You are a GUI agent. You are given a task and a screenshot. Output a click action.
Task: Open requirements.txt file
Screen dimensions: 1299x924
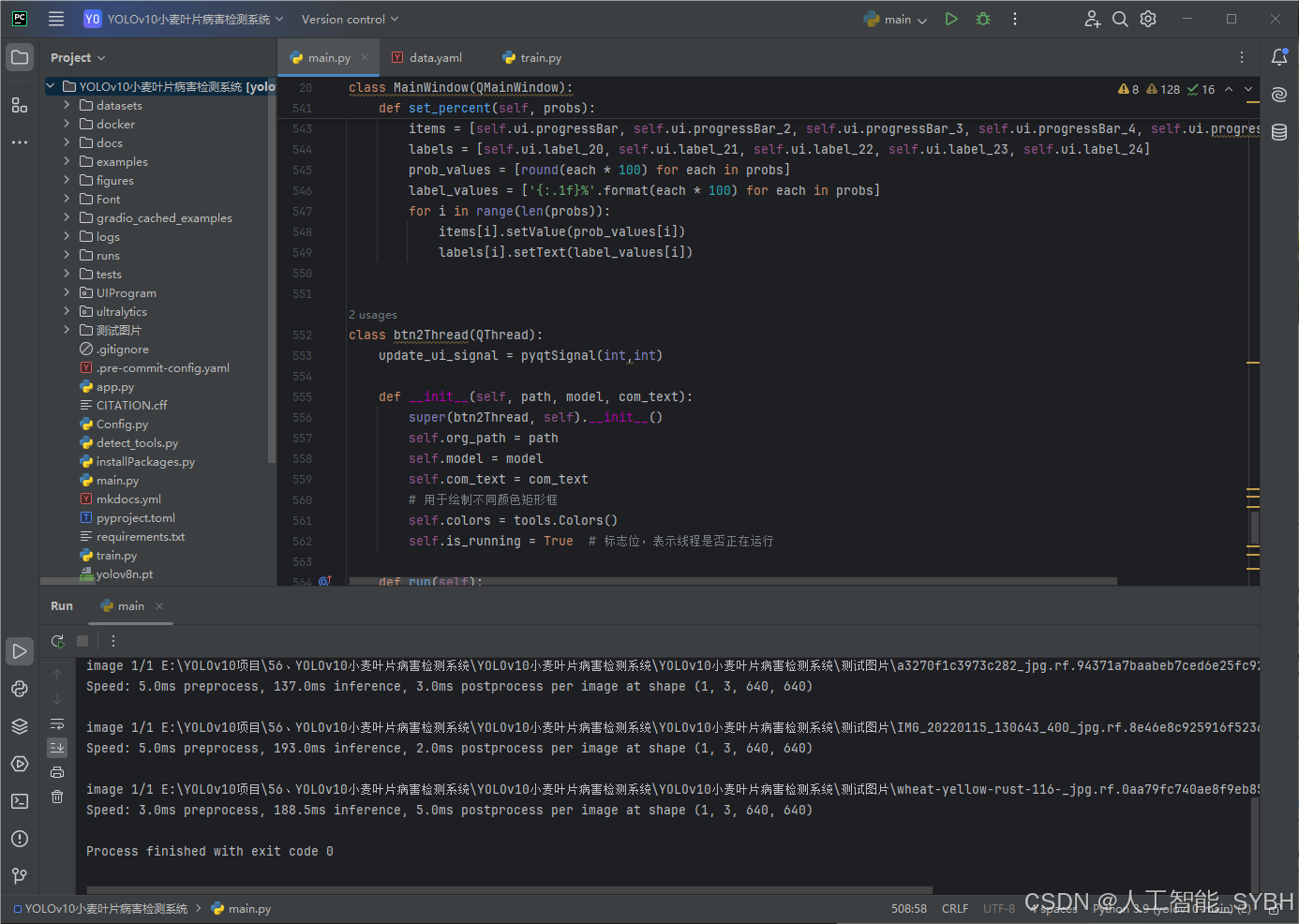pyautogui.click(x=141, y=536)
